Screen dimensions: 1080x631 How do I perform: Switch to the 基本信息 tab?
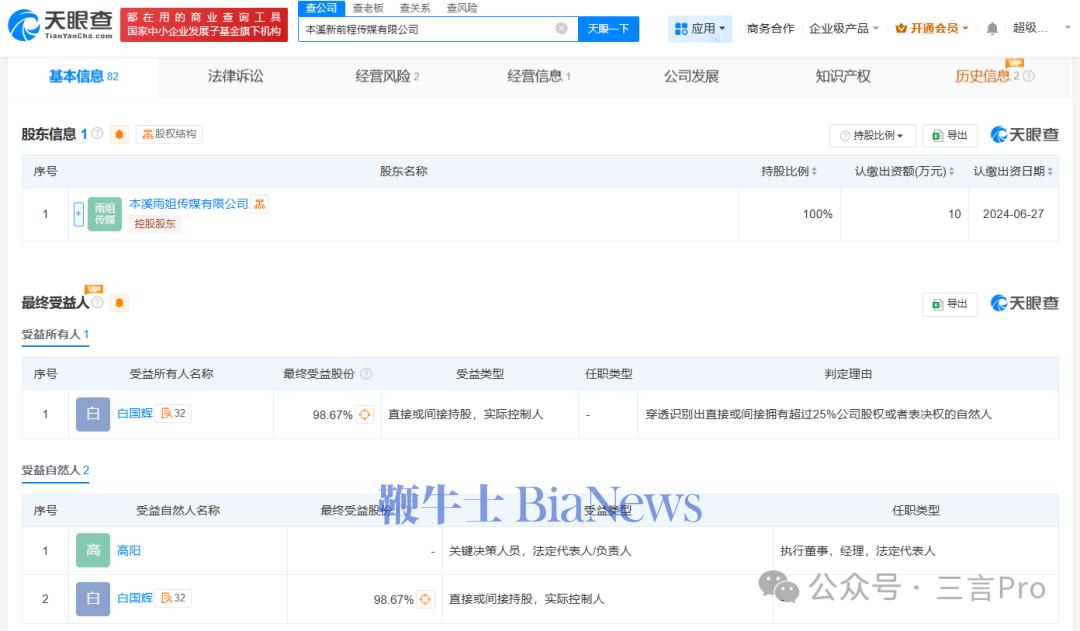(x=83, y=76)
